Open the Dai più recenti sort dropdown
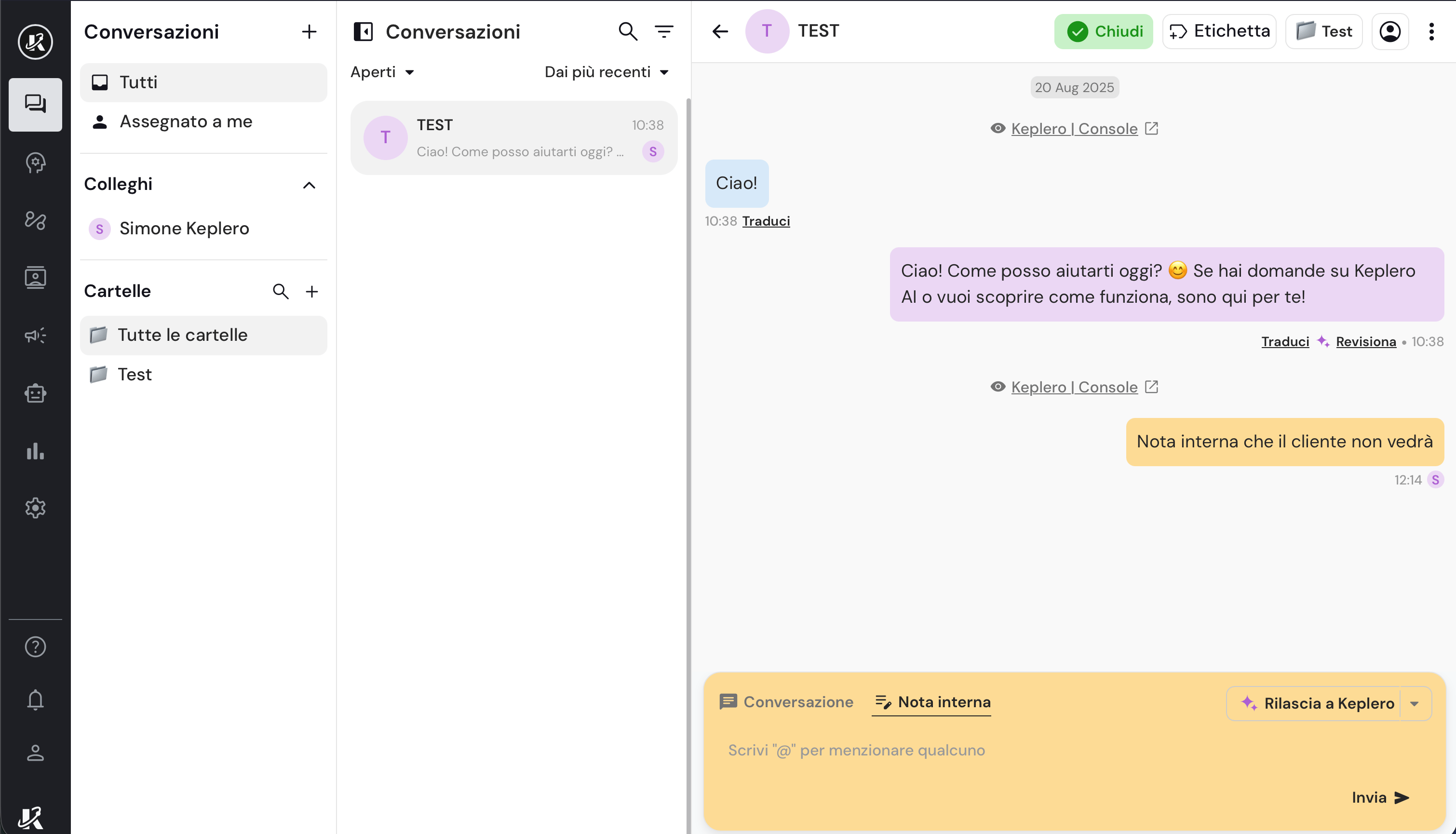Screen dimensions: 1456x834 606,72
